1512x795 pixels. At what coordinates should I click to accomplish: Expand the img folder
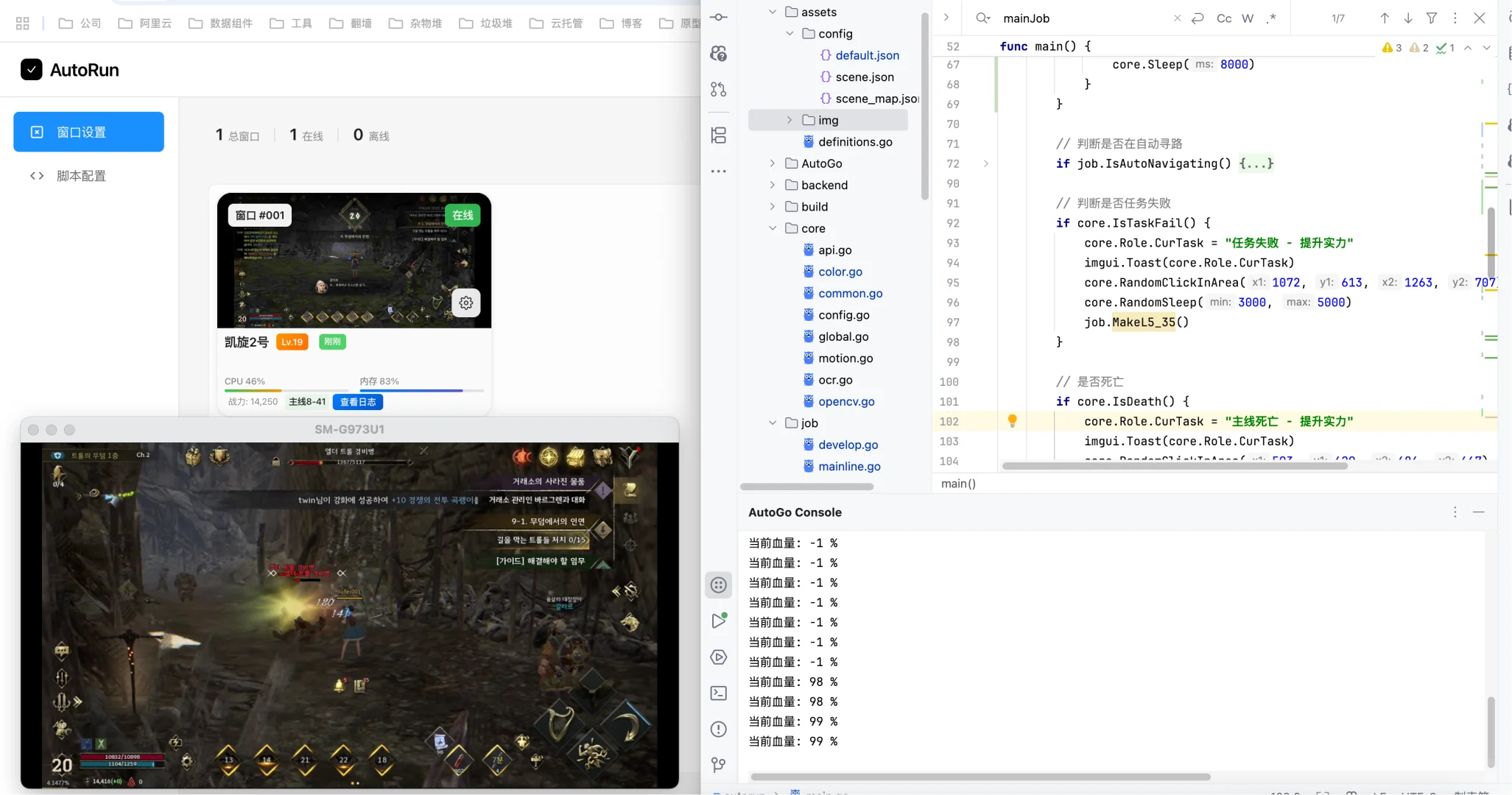point(790,120)
